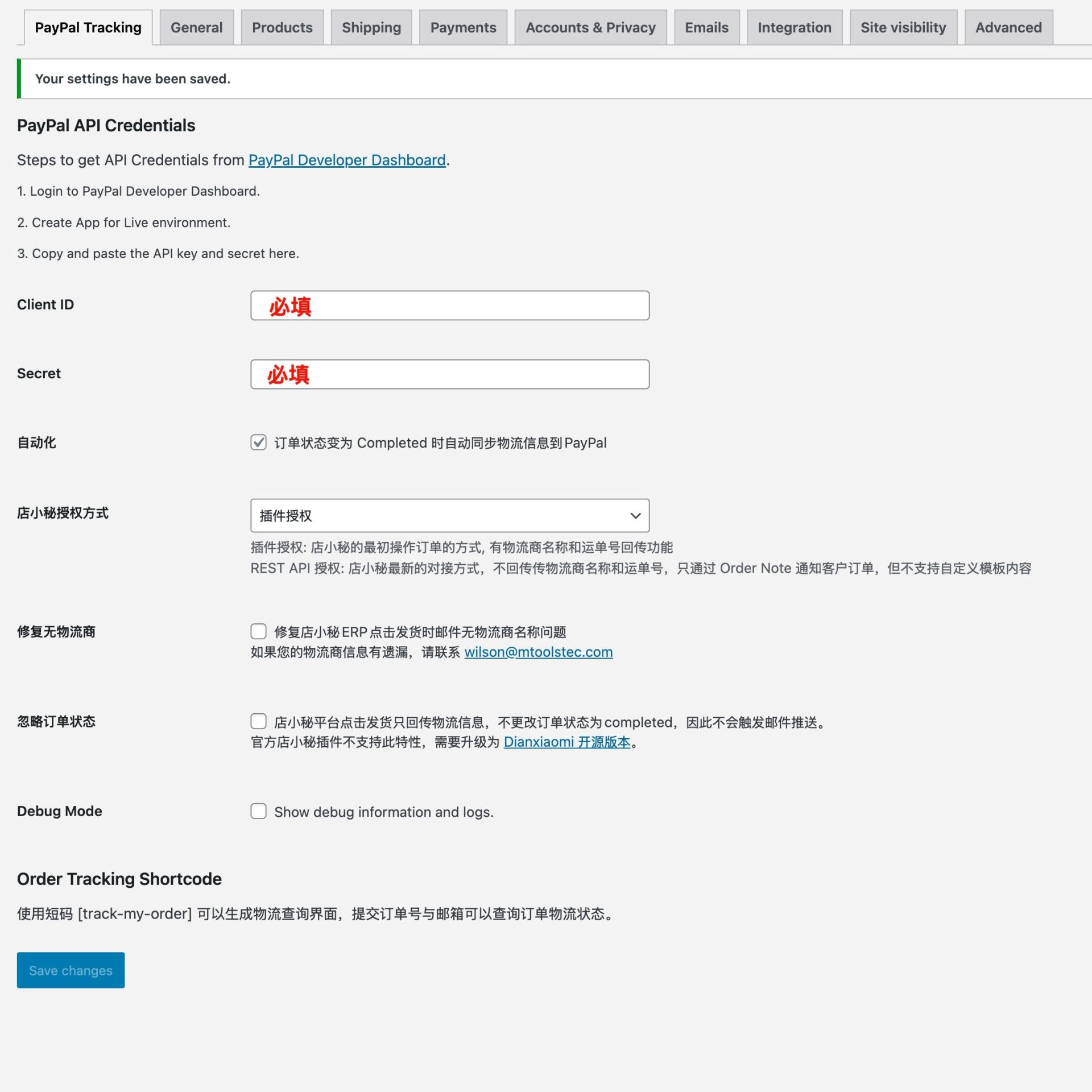The height and width of the screenshot is (1092, 1092).
Task: Click the '1. Login to PayPal Developer Dashboard.' step
Action: [138, 191]
